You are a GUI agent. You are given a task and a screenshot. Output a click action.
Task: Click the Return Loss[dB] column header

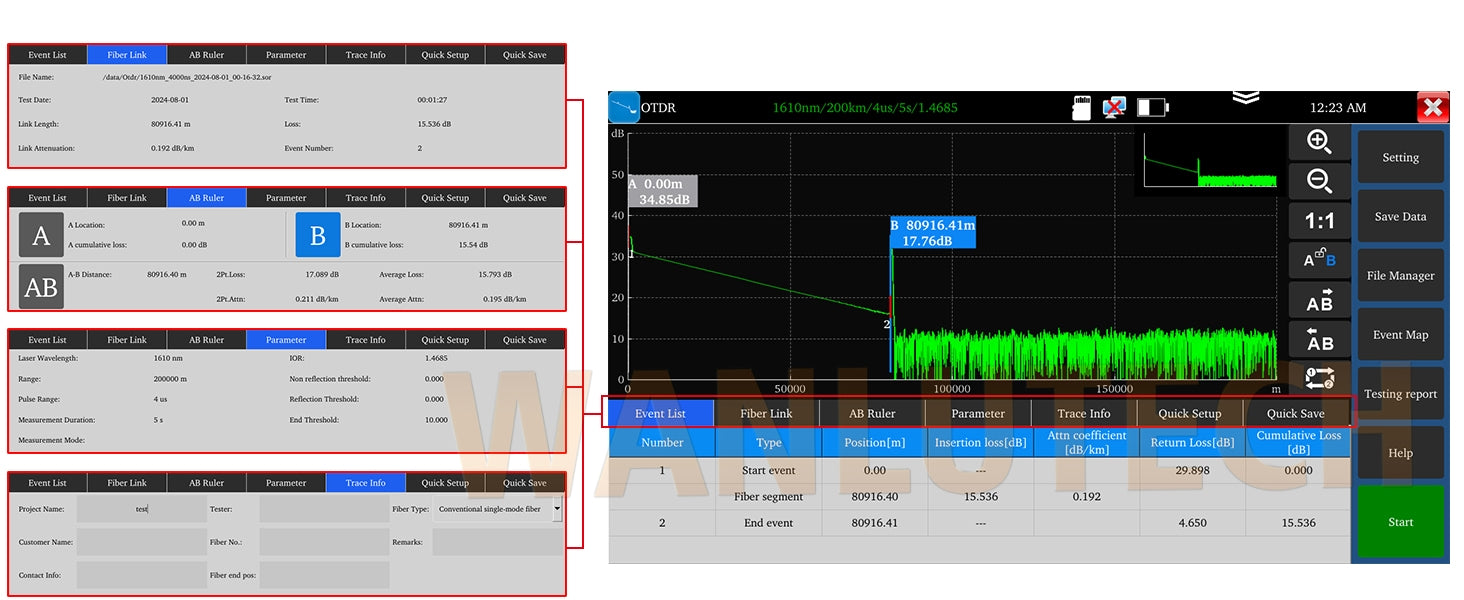click(x=1192, y=442)
